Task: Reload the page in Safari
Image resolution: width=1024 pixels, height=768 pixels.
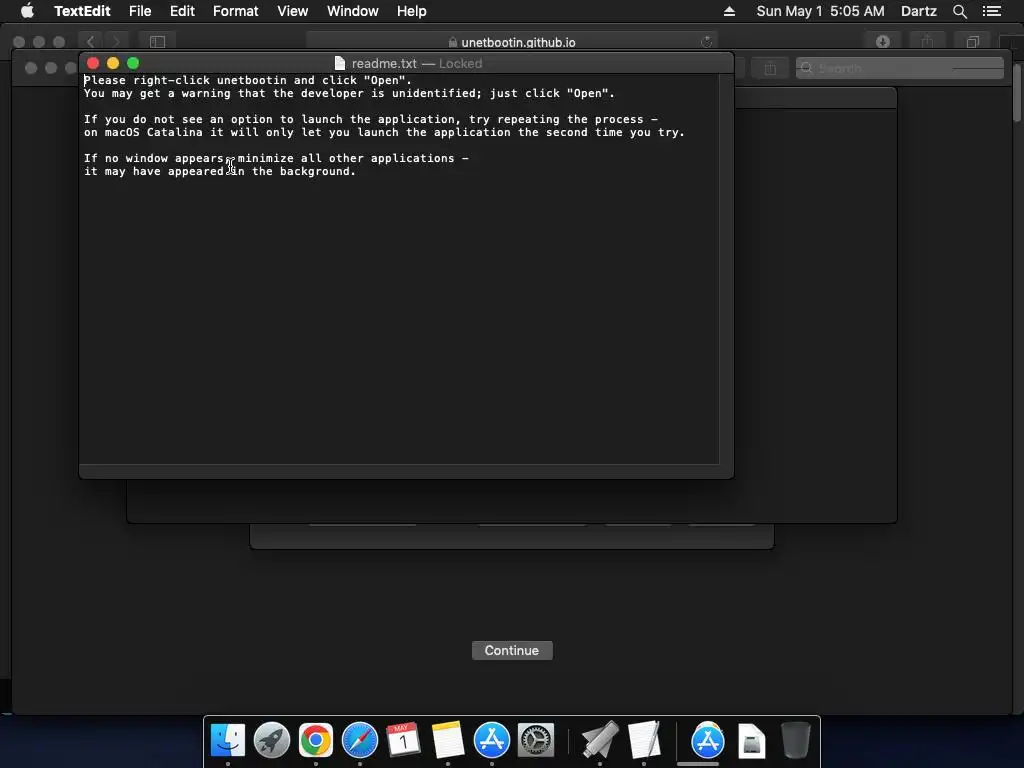Action: 707,42
